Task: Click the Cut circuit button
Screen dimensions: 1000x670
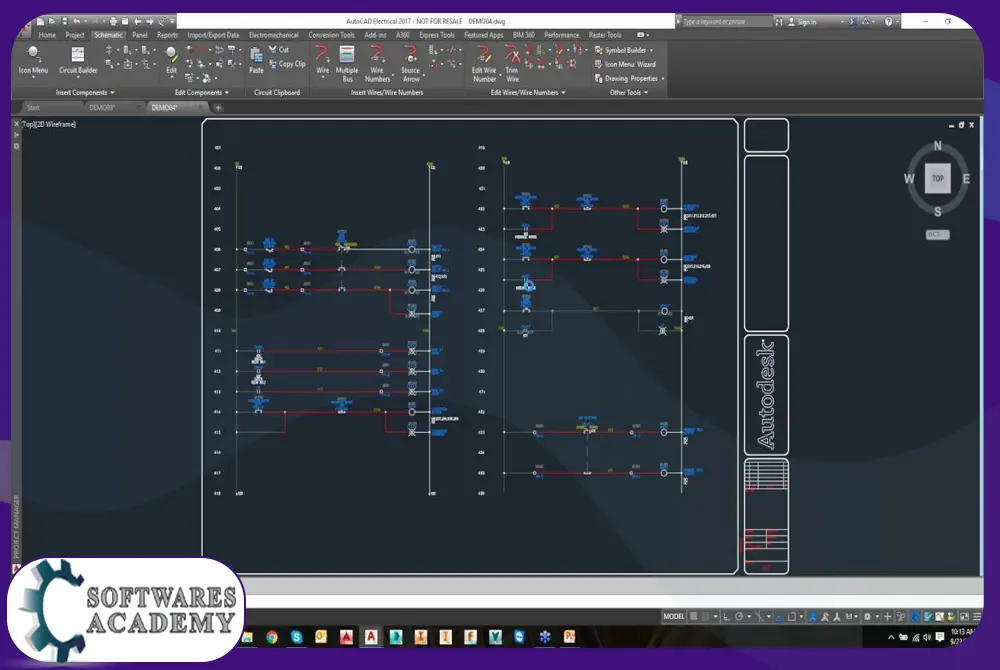Action: pos(279,49)
